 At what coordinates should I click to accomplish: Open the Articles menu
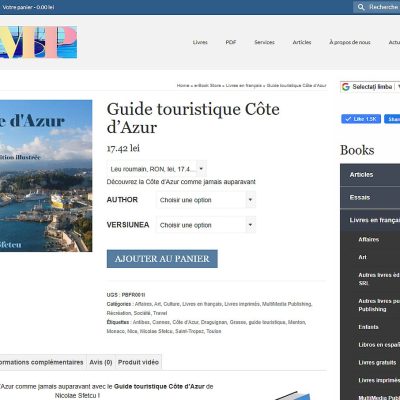[302, 42]
